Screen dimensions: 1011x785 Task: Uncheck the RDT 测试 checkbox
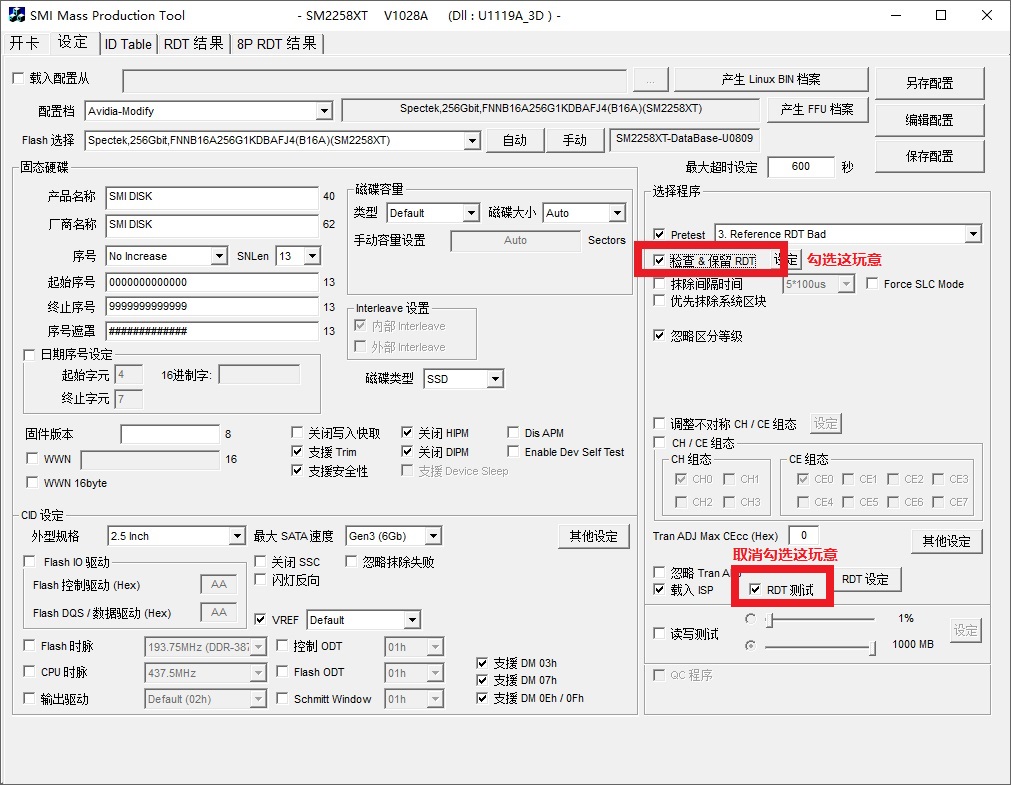(x=756, y=590)
